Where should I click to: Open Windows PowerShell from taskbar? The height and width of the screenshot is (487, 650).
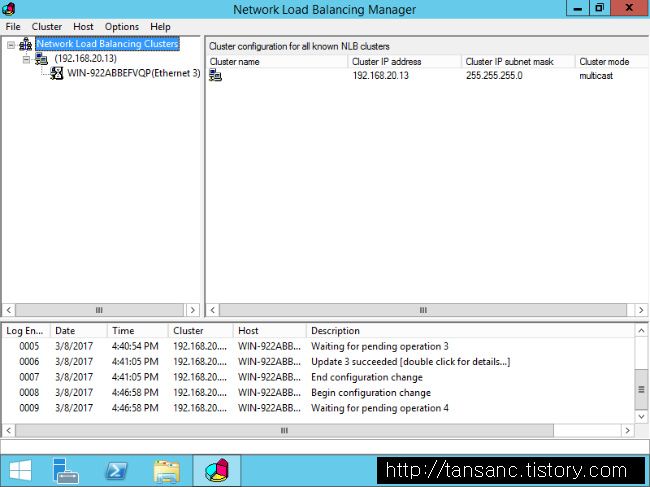(116, 471)
